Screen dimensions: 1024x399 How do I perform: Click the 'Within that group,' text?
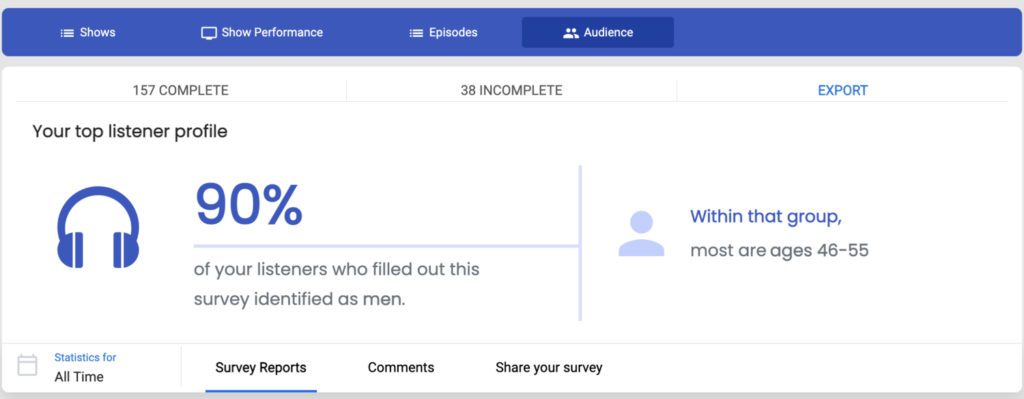[x=766, y=217]
